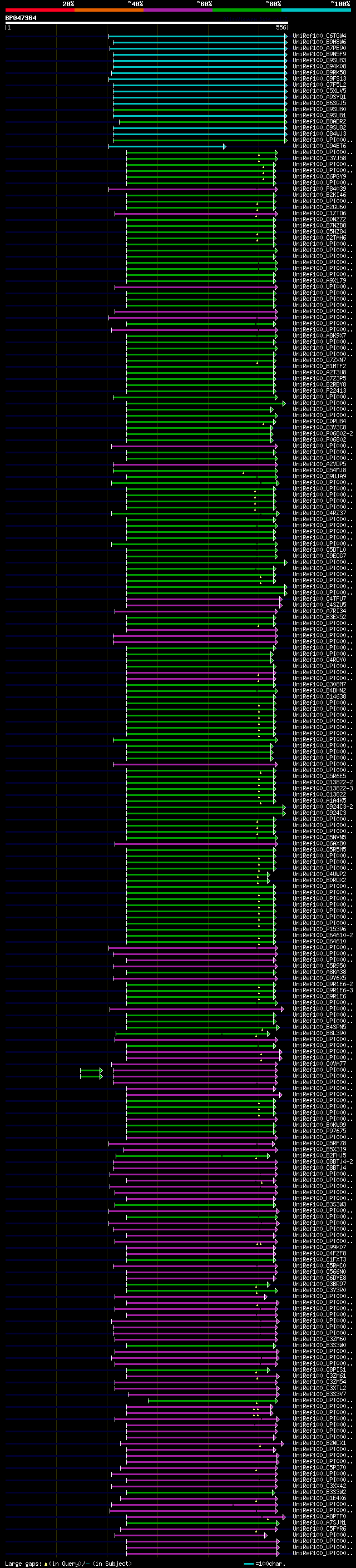Select the UniRef100_B8ADR2 label
The width and height of the screenshot is (356, 1568).
319,121
